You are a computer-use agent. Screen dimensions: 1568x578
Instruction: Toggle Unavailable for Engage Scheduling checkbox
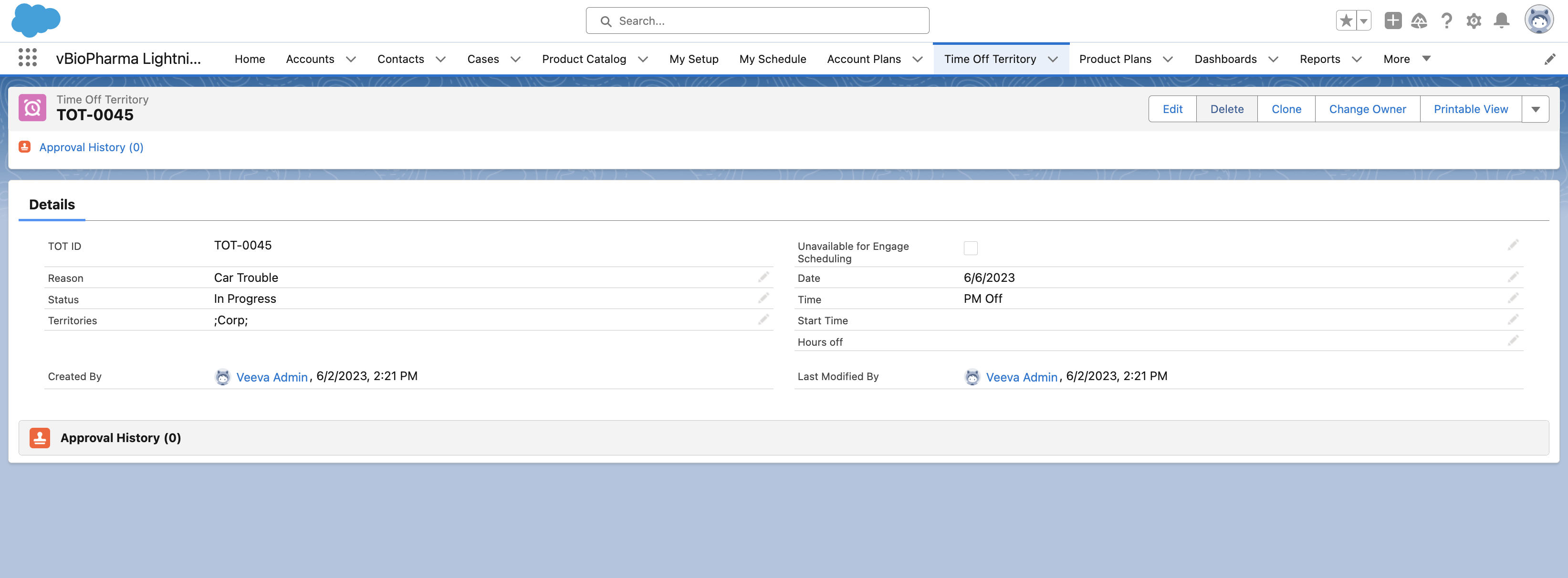(970, 248)
